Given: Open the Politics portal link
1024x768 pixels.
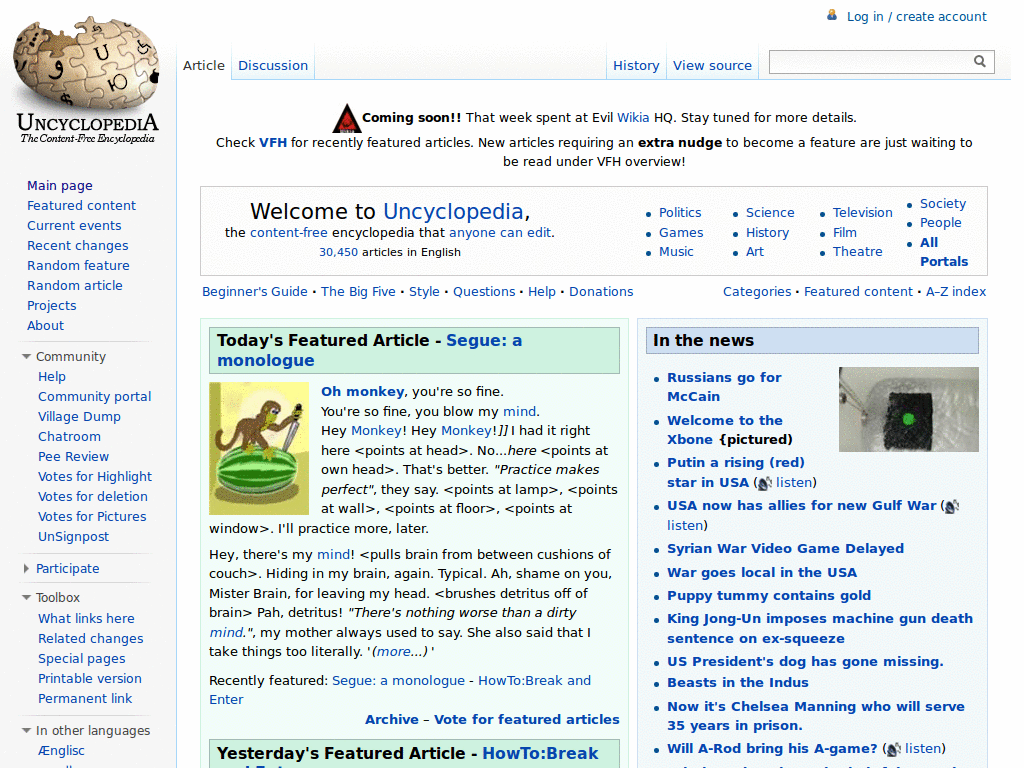Looking at the screenshot, I should [680, 213].
